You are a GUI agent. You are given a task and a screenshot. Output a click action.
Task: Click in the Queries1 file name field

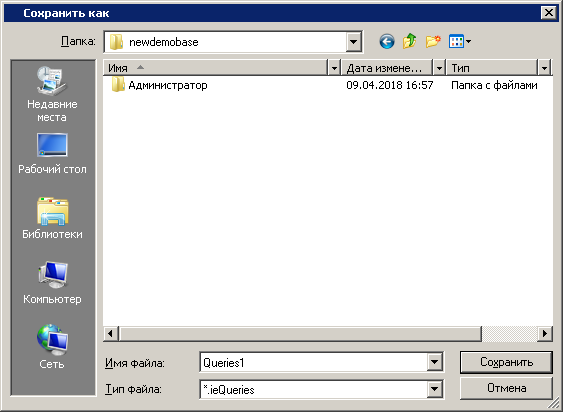tap(313, 362)
